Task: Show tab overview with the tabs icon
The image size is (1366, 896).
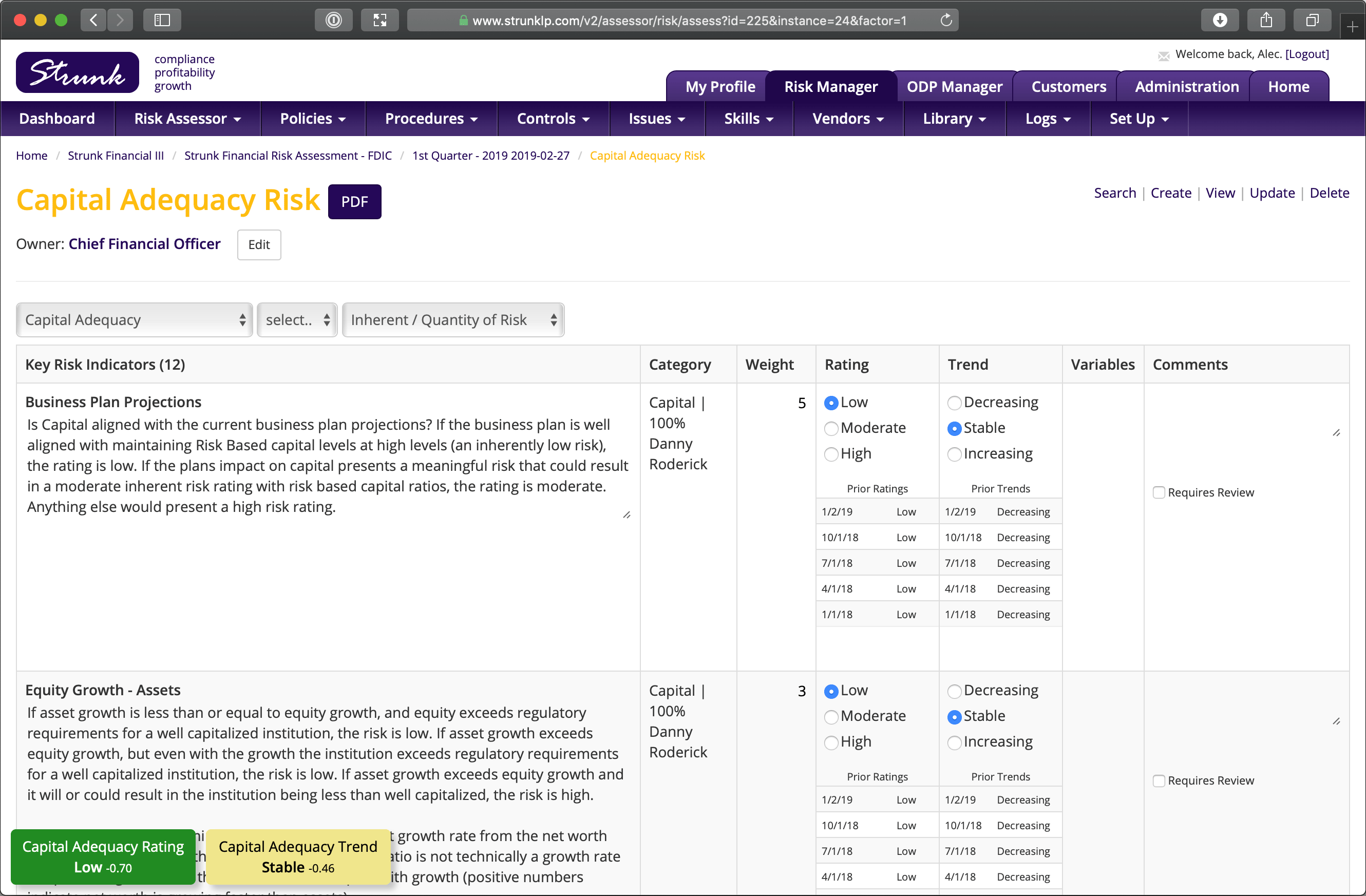Action: pyautogui.click(x=1312, y=20)
